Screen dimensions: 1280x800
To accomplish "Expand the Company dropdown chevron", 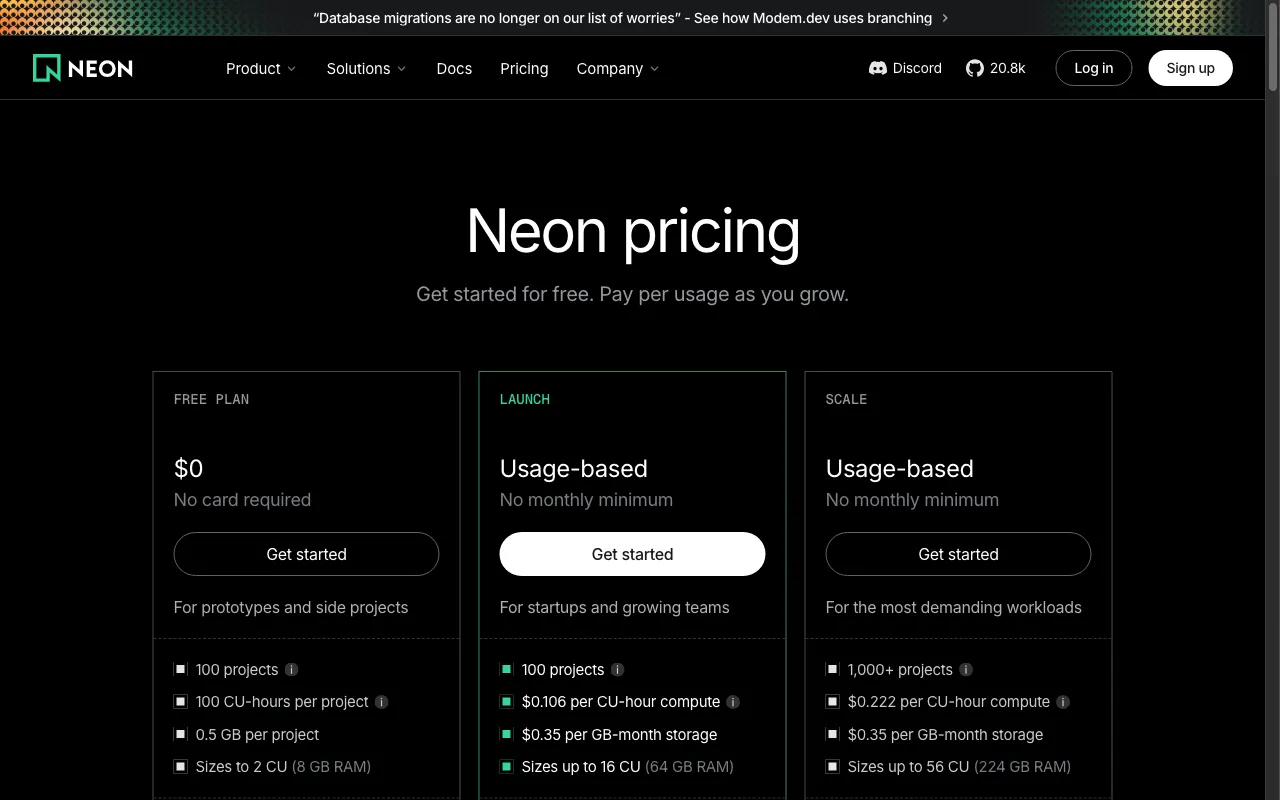I will click(654, 69).
